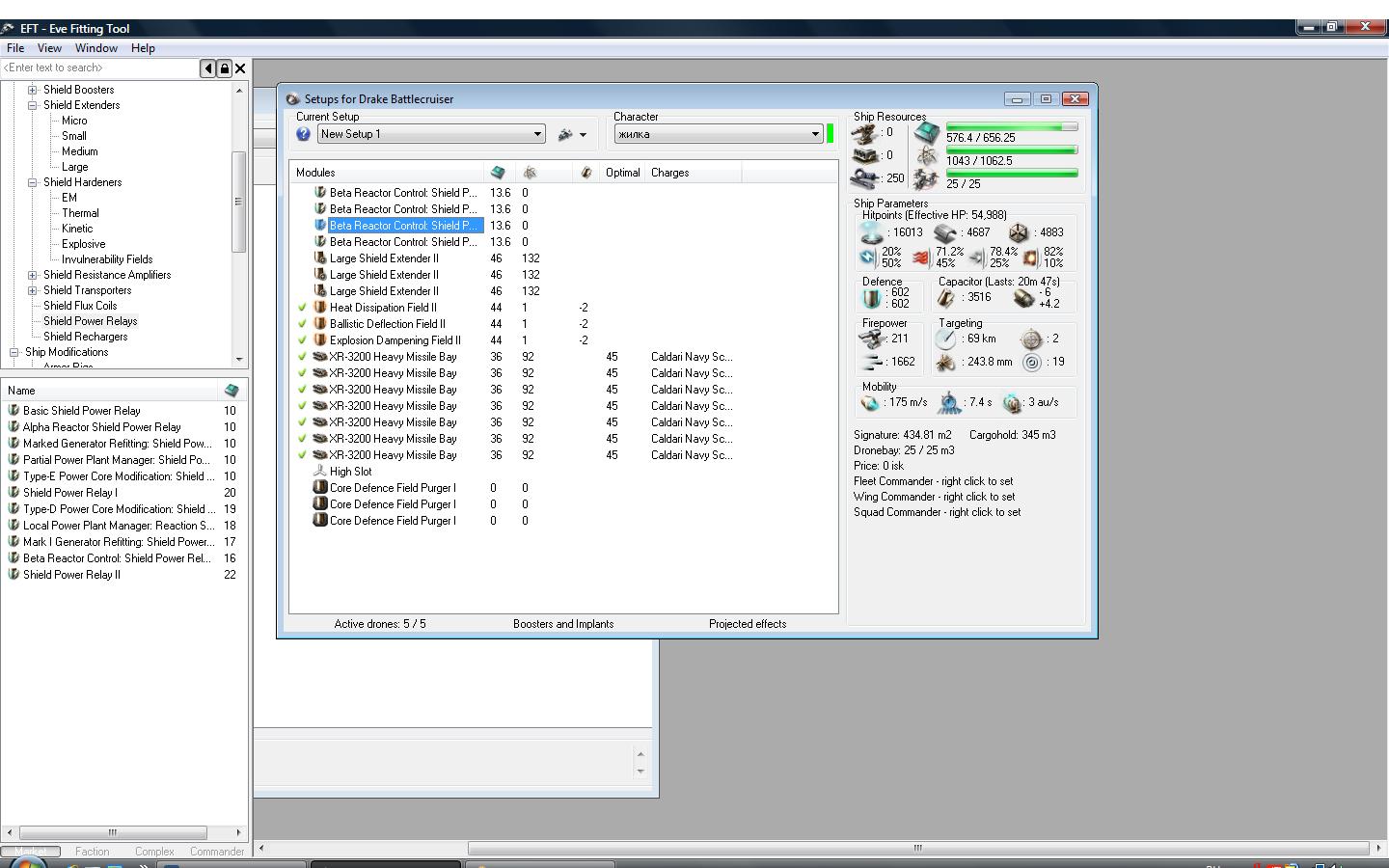Click the targeting range icon showing 69 km

(946, 339)
